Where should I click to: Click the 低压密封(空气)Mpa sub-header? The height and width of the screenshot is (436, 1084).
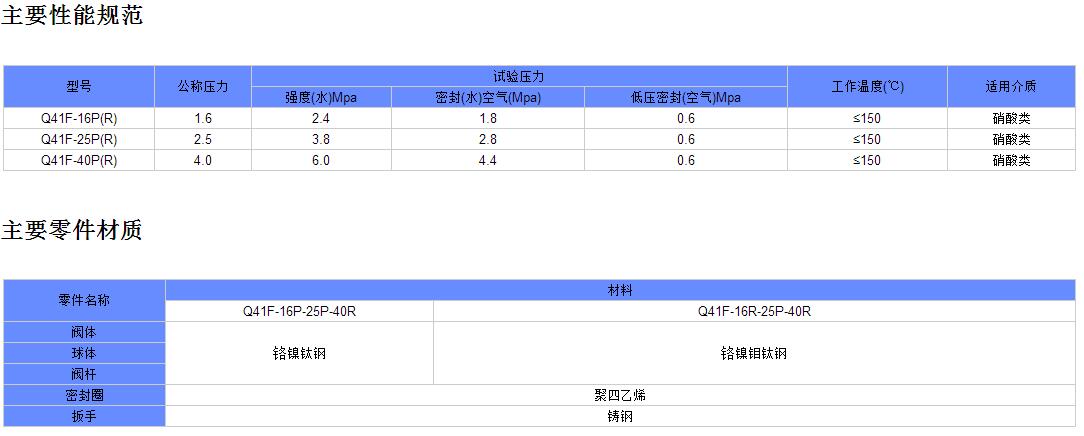(x=685, y=98)
